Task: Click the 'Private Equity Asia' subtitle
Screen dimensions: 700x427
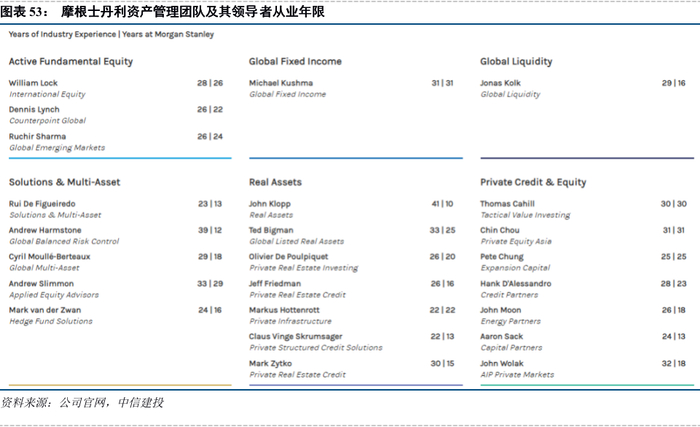Action: point(516,241)
